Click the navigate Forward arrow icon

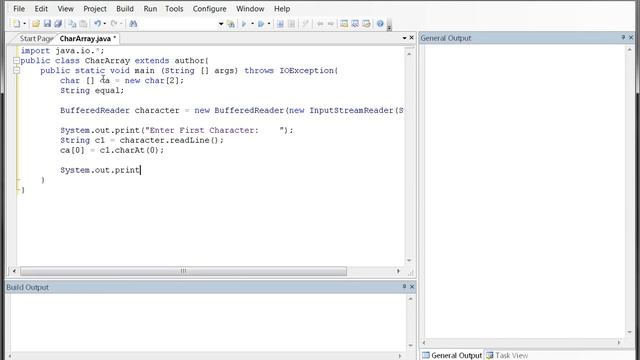click(x=331, y=24)
